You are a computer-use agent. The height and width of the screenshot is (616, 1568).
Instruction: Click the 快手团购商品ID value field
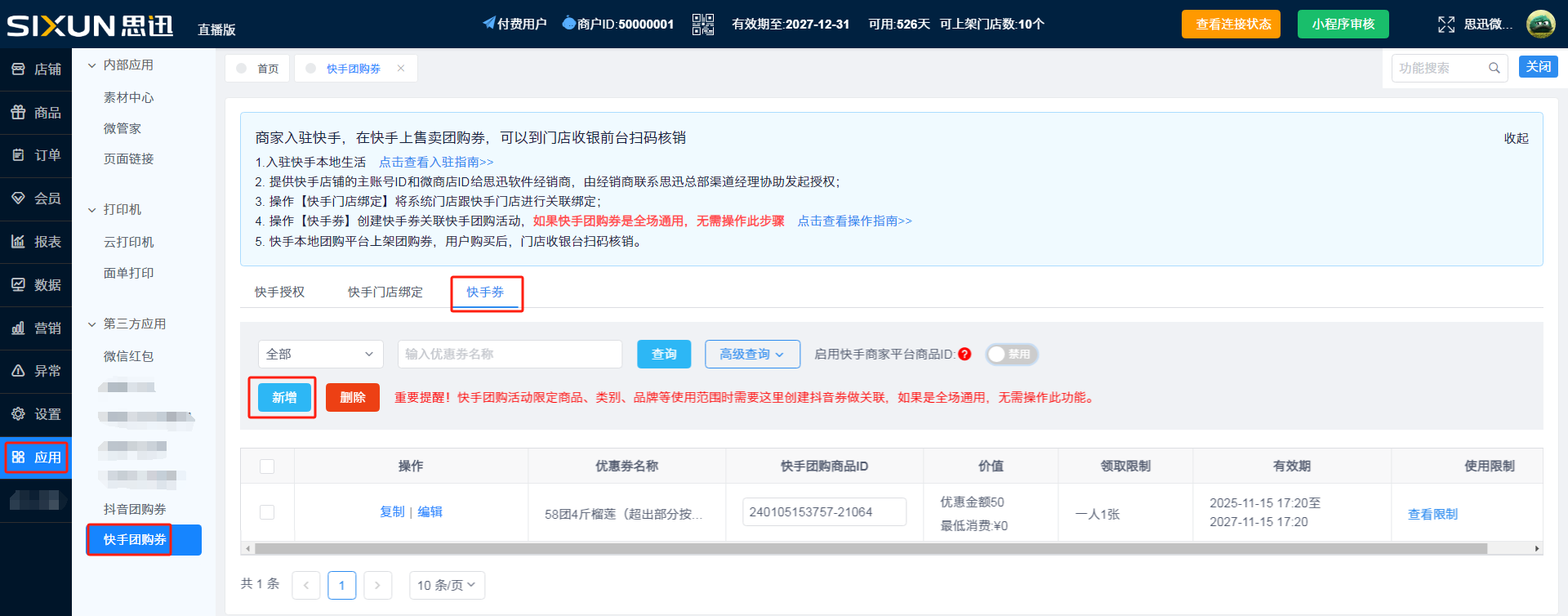pos(824,512)
